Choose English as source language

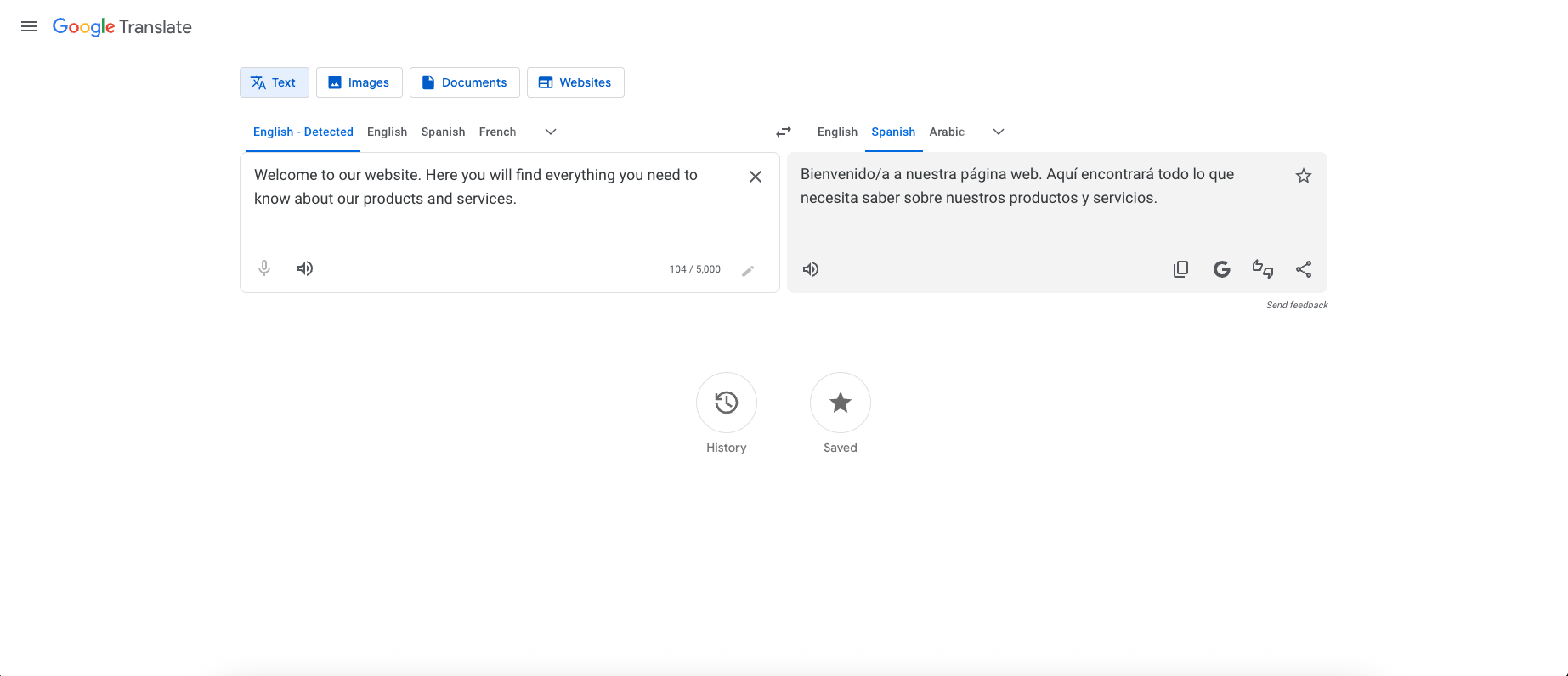[x=388, y=132]
